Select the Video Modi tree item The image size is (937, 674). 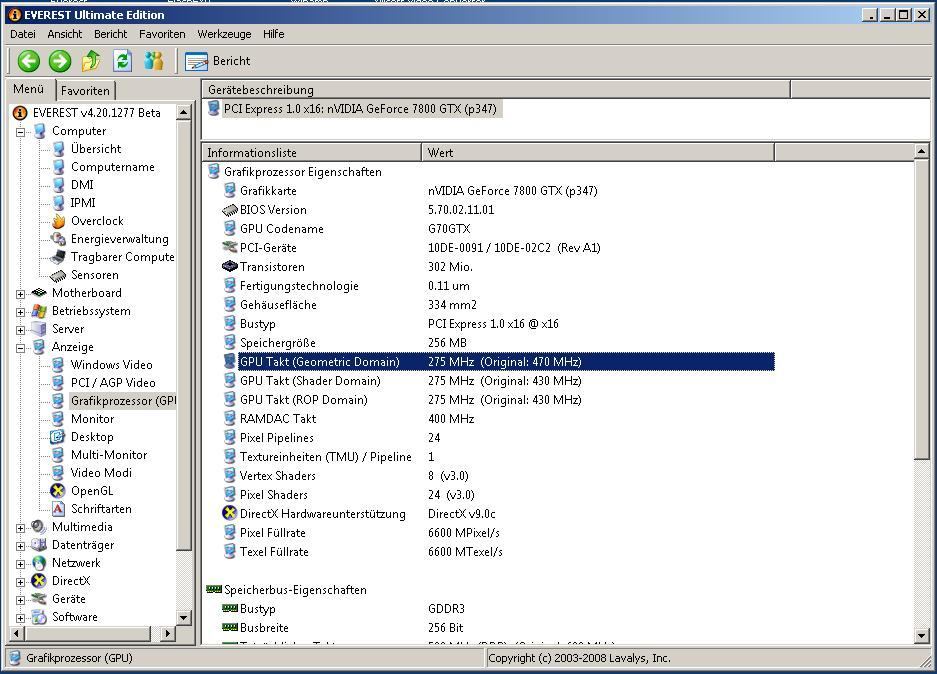(101, 473)
